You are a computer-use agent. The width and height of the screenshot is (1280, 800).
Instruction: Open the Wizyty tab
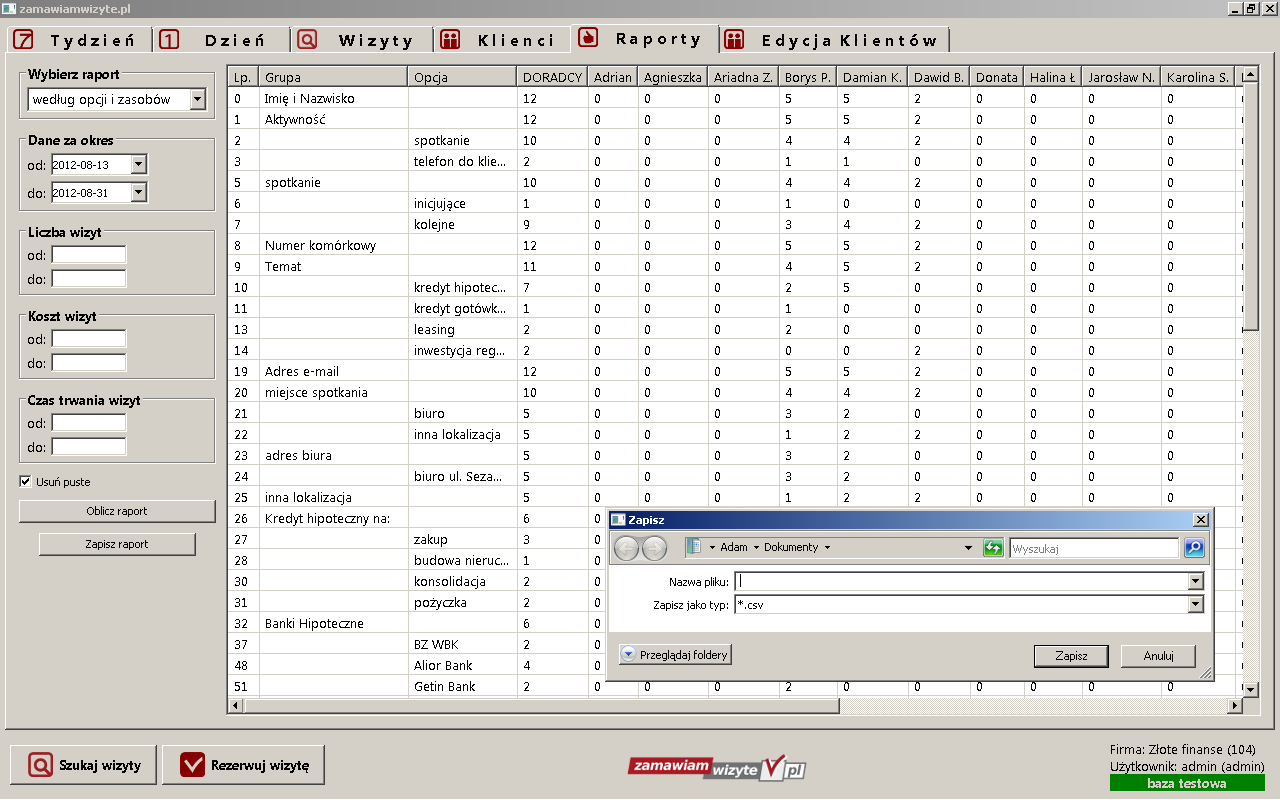coord(363,40)
